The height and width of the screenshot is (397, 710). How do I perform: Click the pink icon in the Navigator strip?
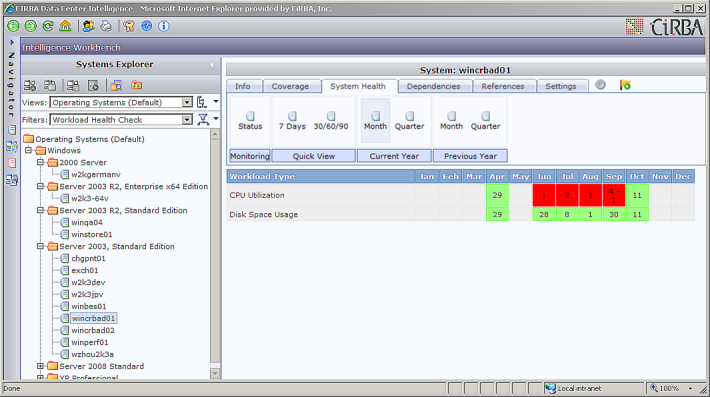coord(12,163)
